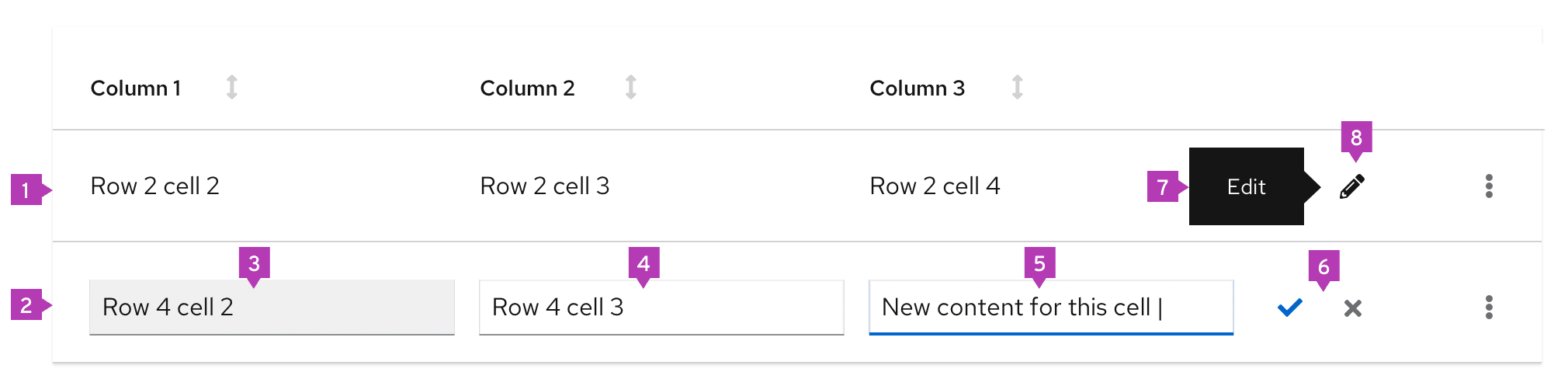Click the purple annotation marker 8
Viewport: 1568px width, 379px height.
(1356, 137)
